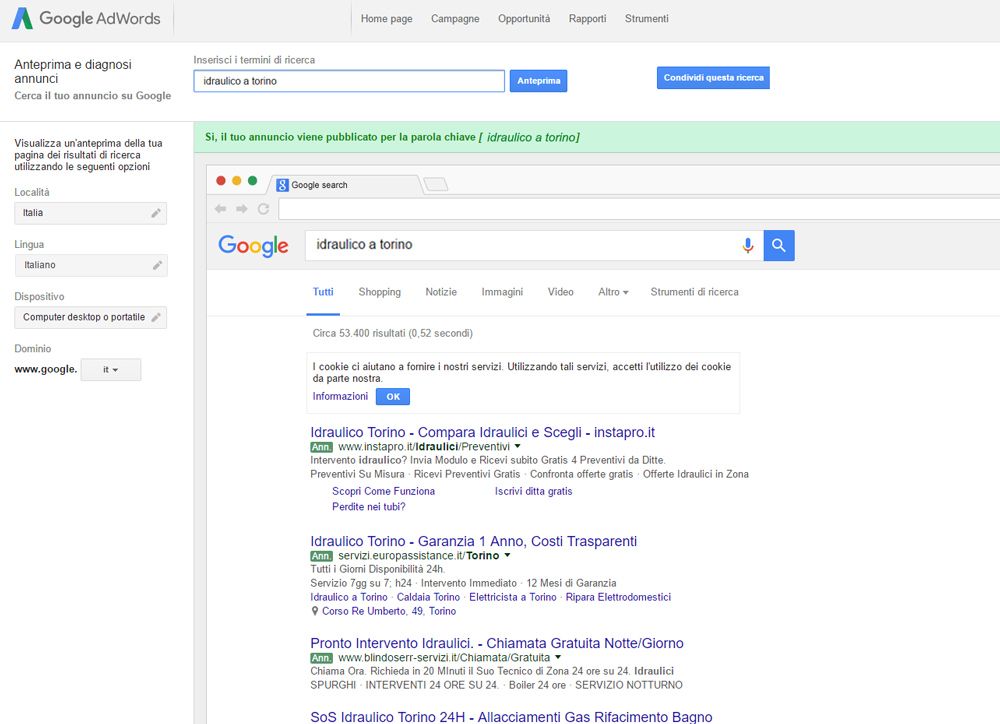Click the green window dot in preview
Screen dimensions: 1000x724
tap(253, 181)
